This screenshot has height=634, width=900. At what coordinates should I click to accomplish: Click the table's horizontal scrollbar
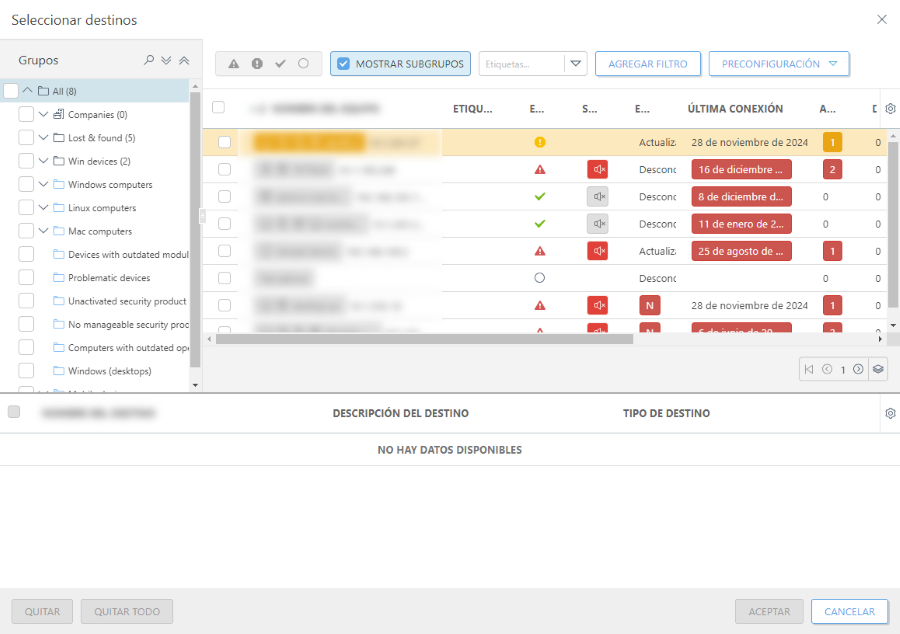pos(425,339)
